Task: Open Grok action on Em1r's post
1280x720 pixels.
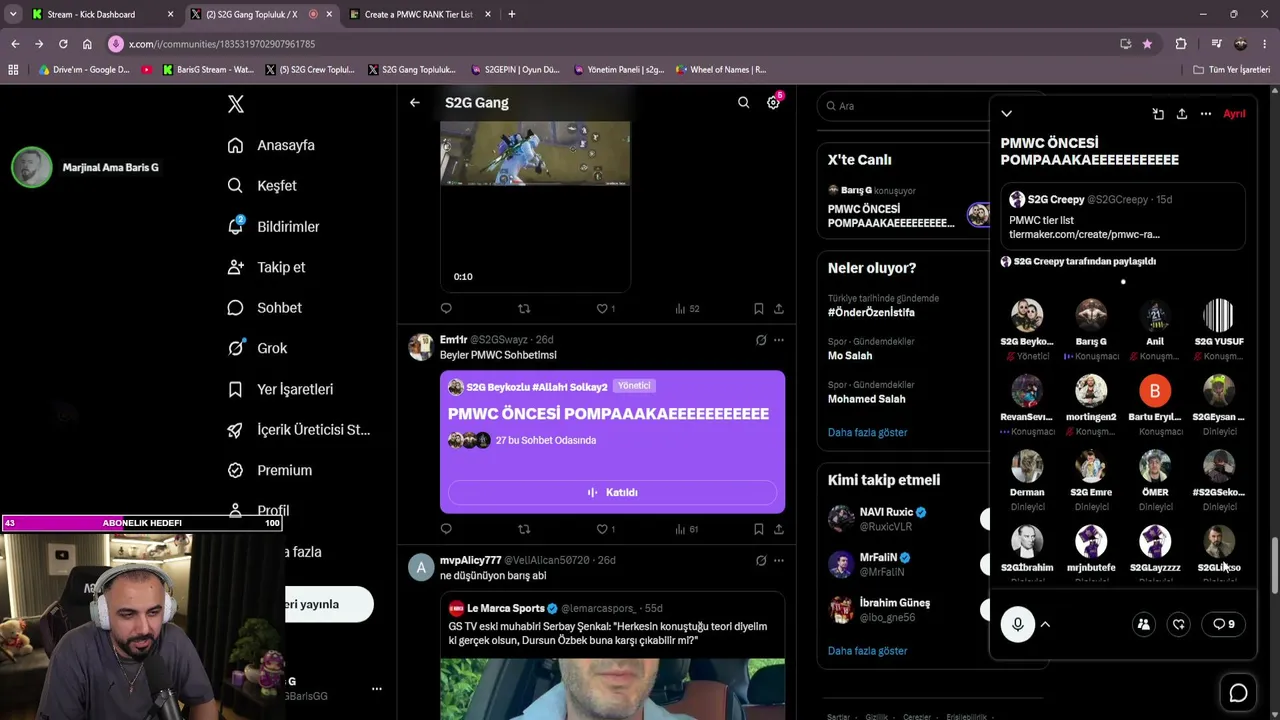Action: [x=761, y=340]
